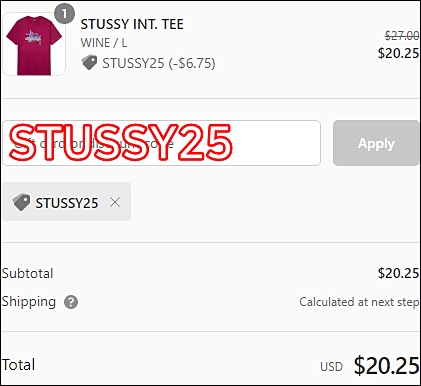Open the wine Stussy tee thumbnail

click(x=34, y=44)
